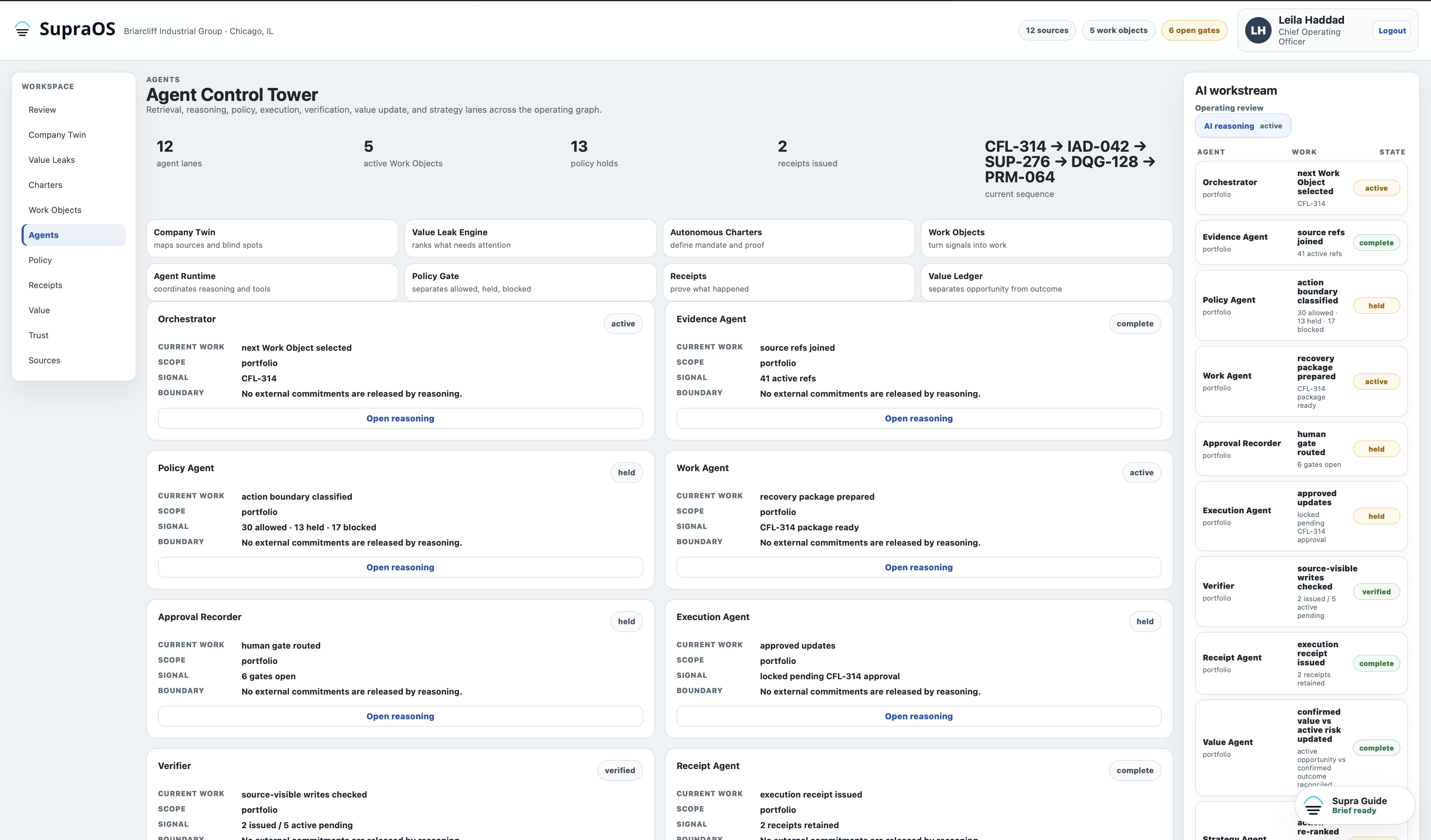The width and height of the screenshot is (1431, 840).
Task: Select the Verifier row in AI workstream
Action: point(1301,591)
